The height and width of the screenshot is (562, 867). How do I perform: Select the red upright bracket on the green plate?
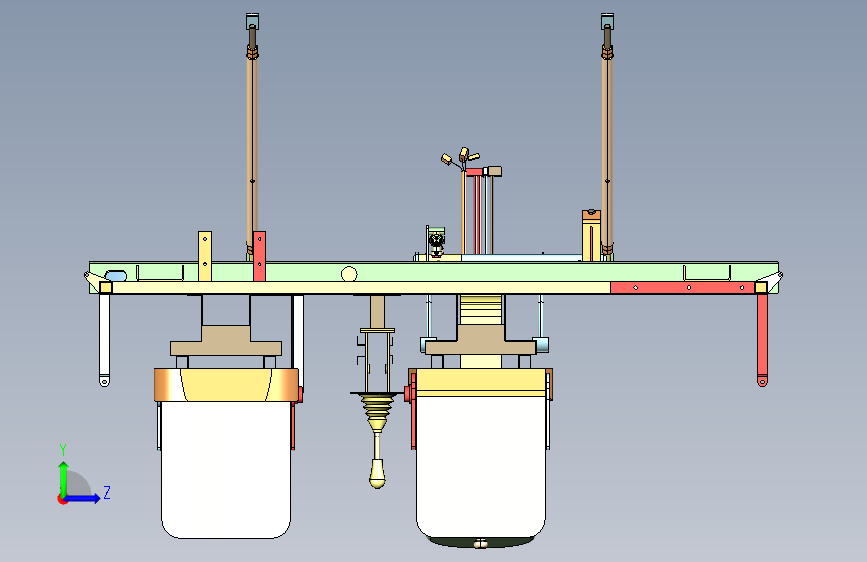[x=259, y=256]
